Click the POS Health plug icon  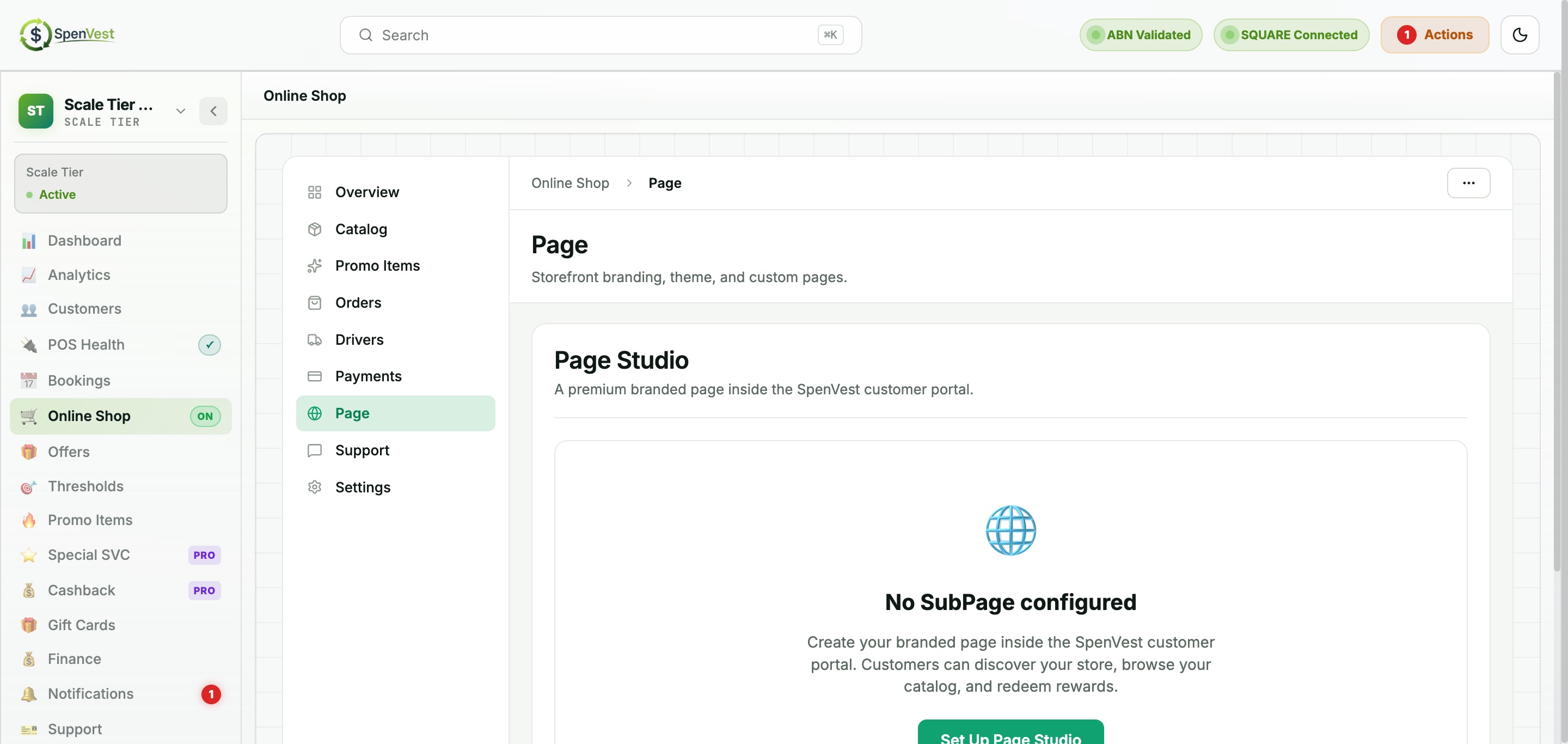[29, 345]
